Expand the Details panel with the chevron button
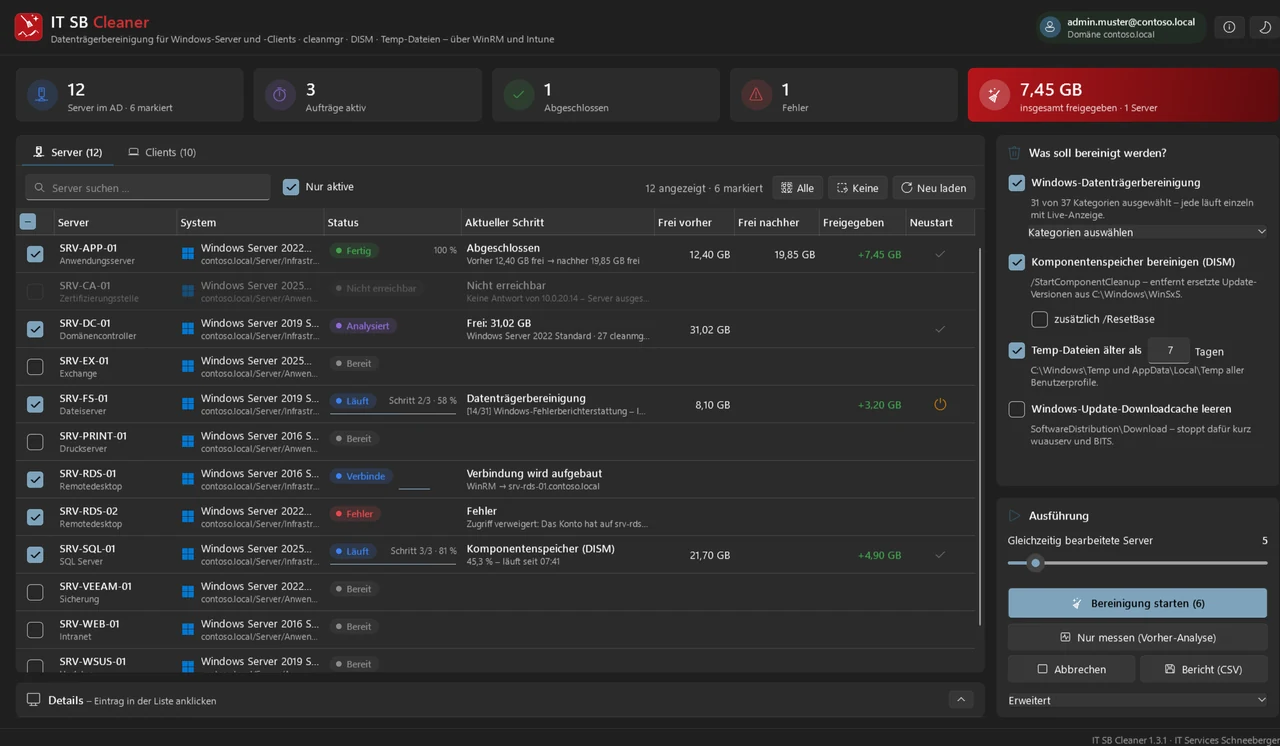This screenshot has width=1280, height=746. click(x=960, y=700)
